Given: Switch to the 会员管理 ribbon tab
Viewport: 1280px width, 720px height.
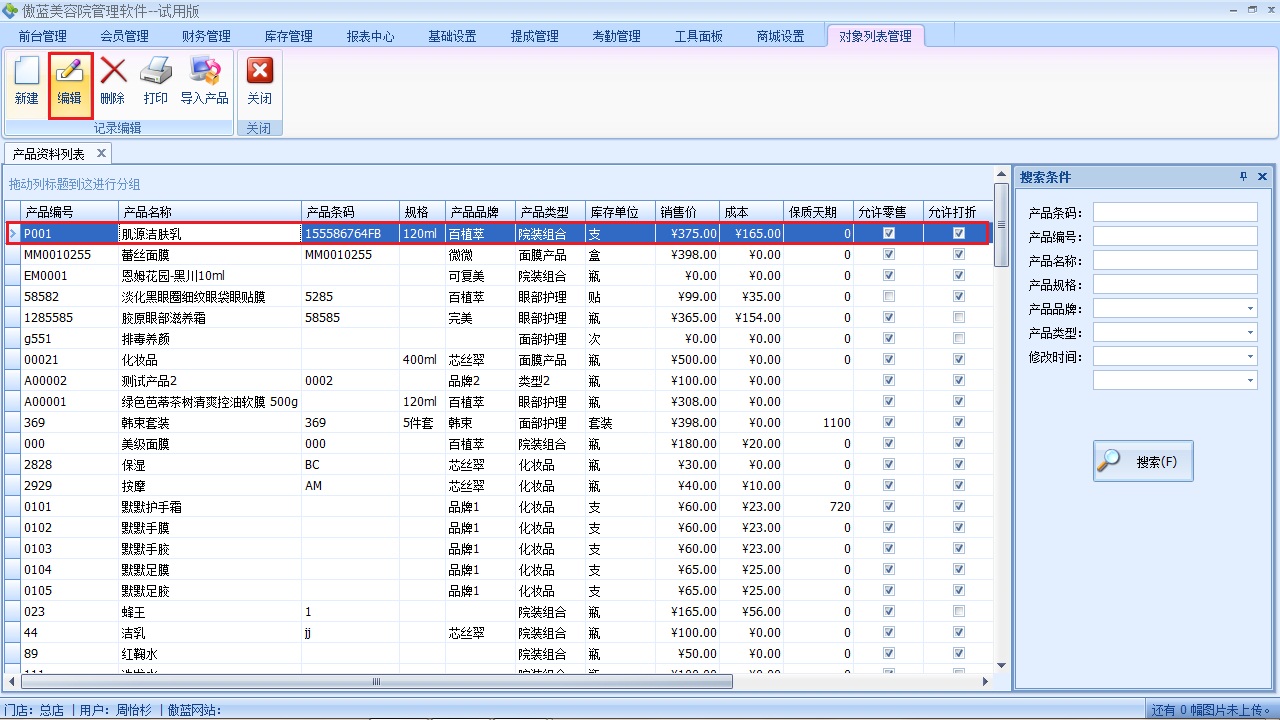Looking at the screenshot, I should coord(125,36).
